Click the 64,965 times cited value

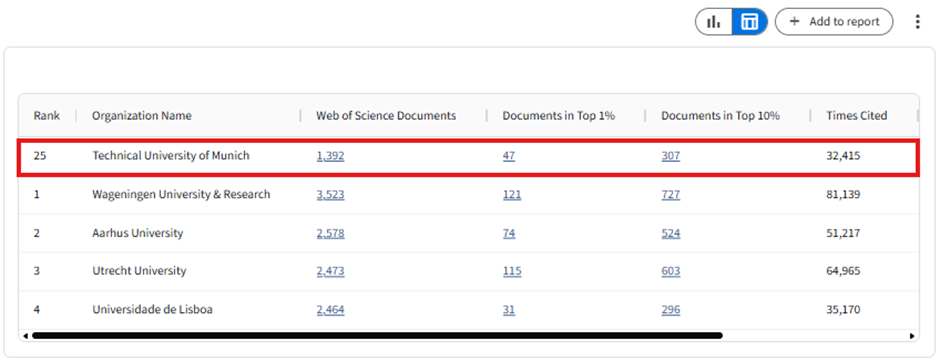tap(843, 271)
